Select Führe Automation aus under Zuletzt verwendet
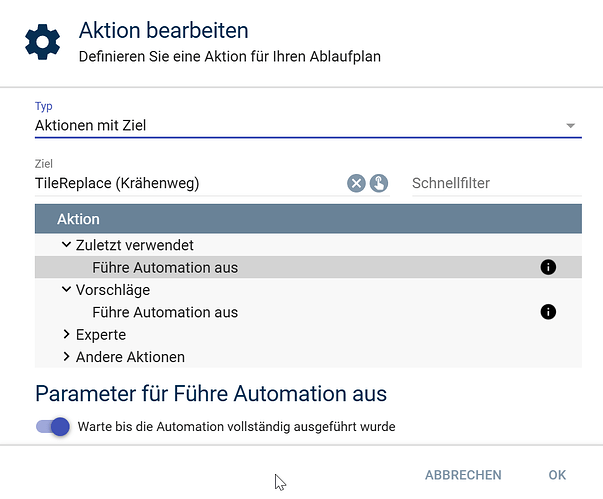 click(165, 267)
